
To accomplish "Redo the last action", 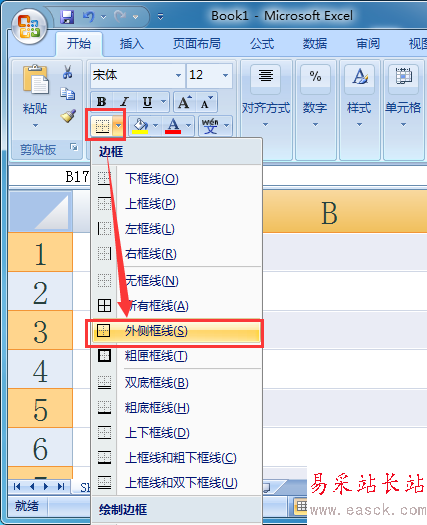I will (120, 16).
